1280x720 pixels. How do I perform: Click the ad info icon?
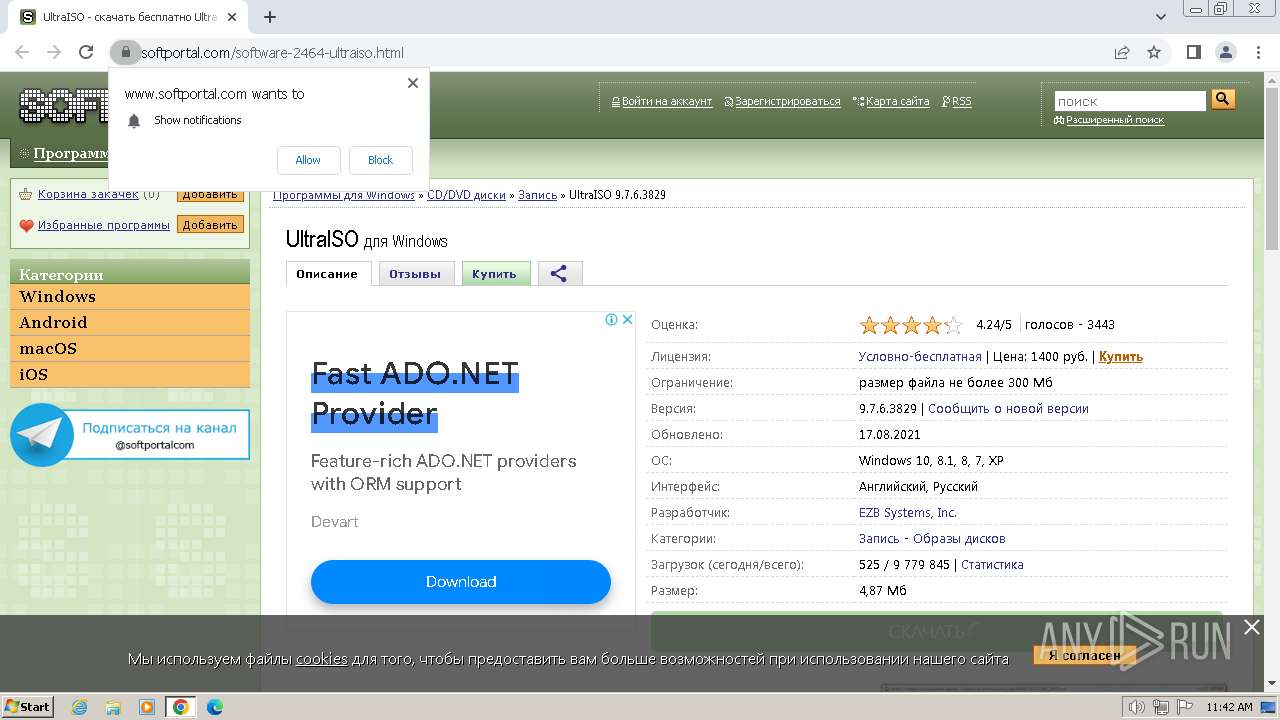point(611,319)
